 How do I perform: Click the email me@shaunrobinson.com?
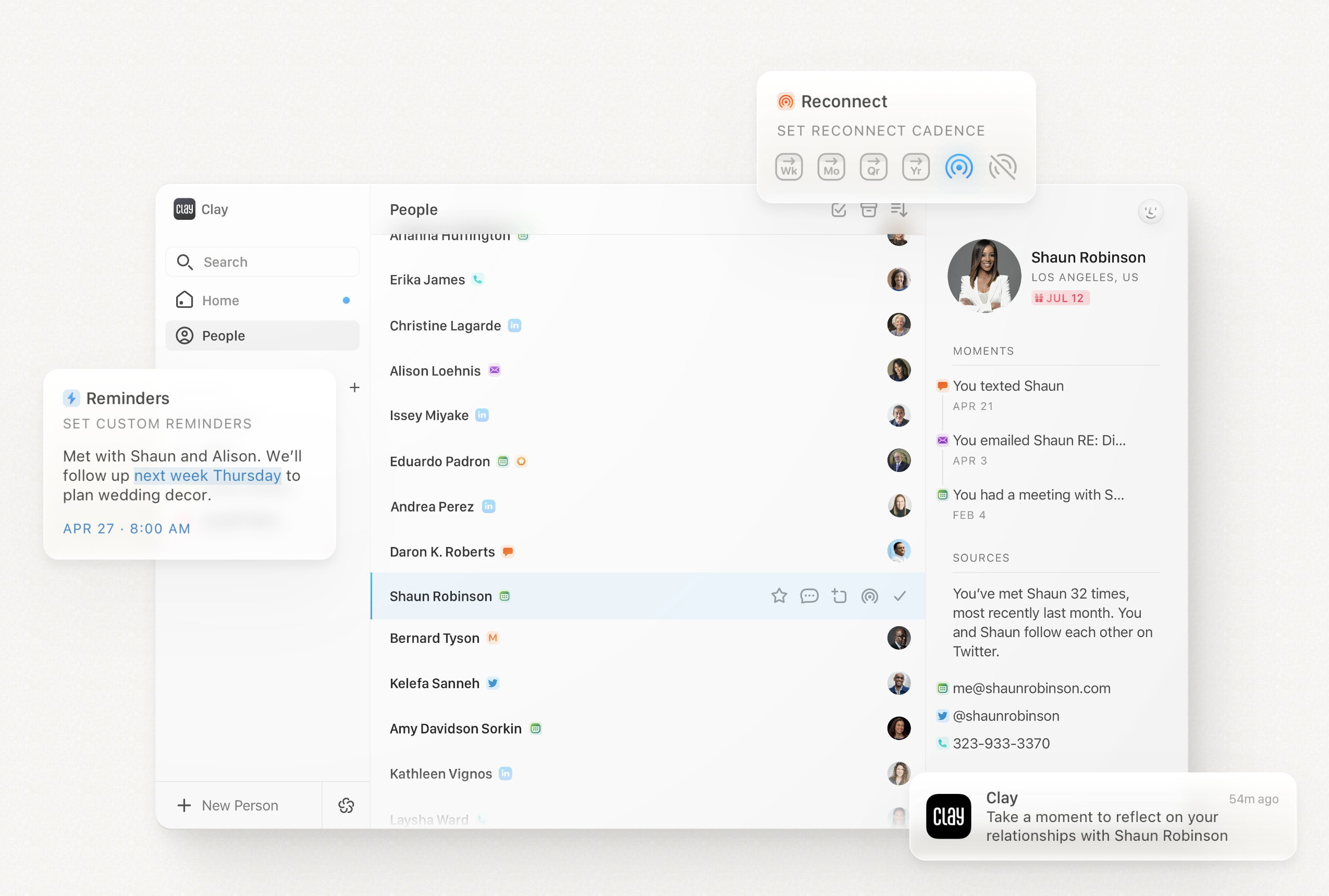pos(1030,688)
